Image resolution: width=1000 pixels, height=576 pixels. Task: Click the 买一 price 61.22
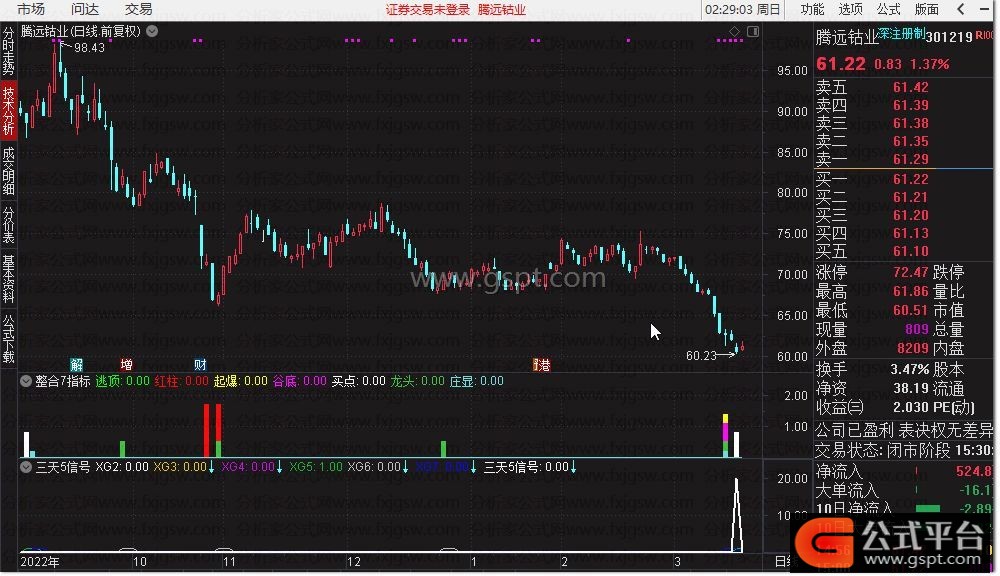click(x=911, y=179)
